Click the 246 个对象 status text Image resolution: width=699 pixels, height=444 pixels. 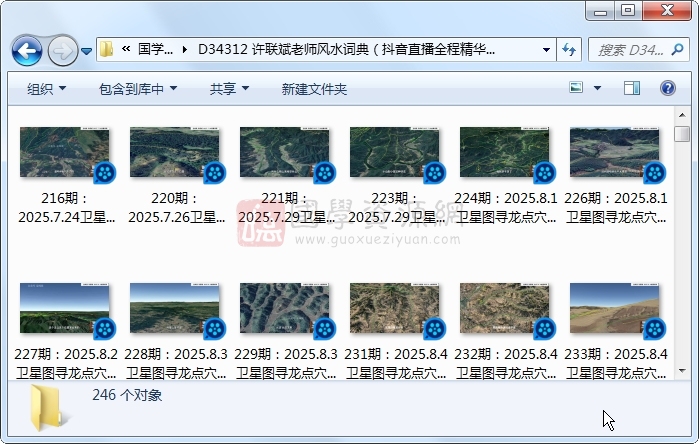pos(127,395)
